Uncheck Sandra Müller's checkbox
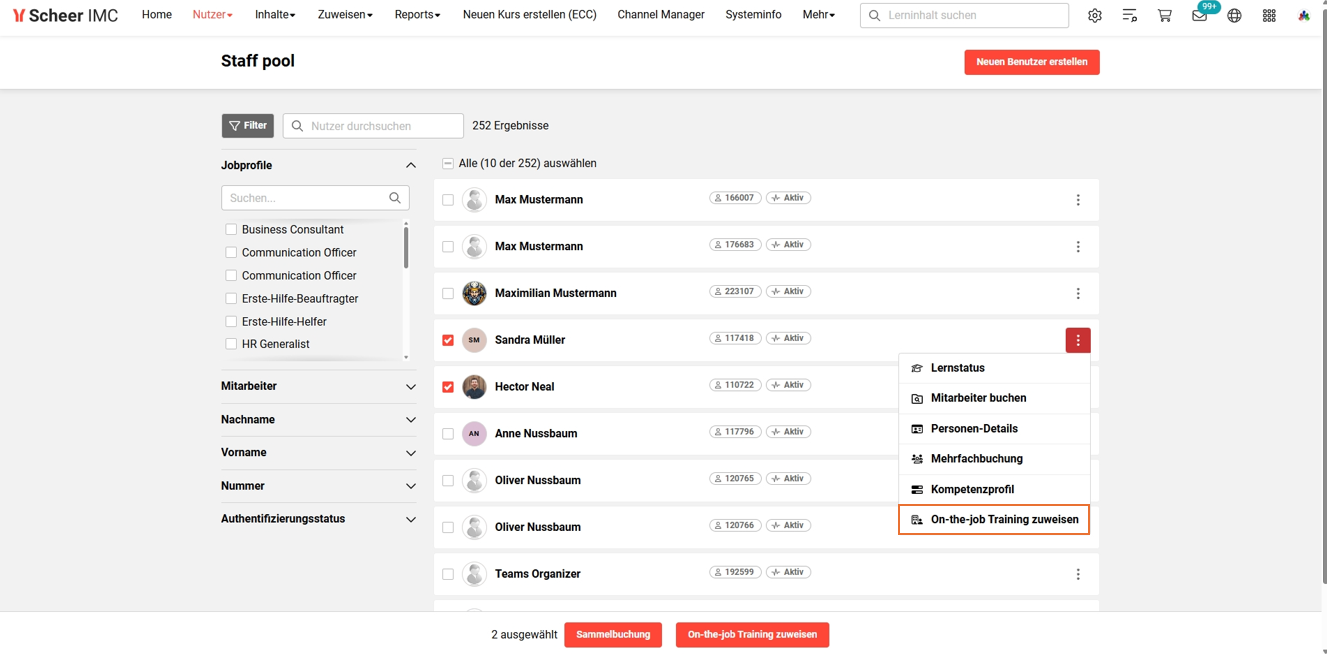 tap(448, 341)
